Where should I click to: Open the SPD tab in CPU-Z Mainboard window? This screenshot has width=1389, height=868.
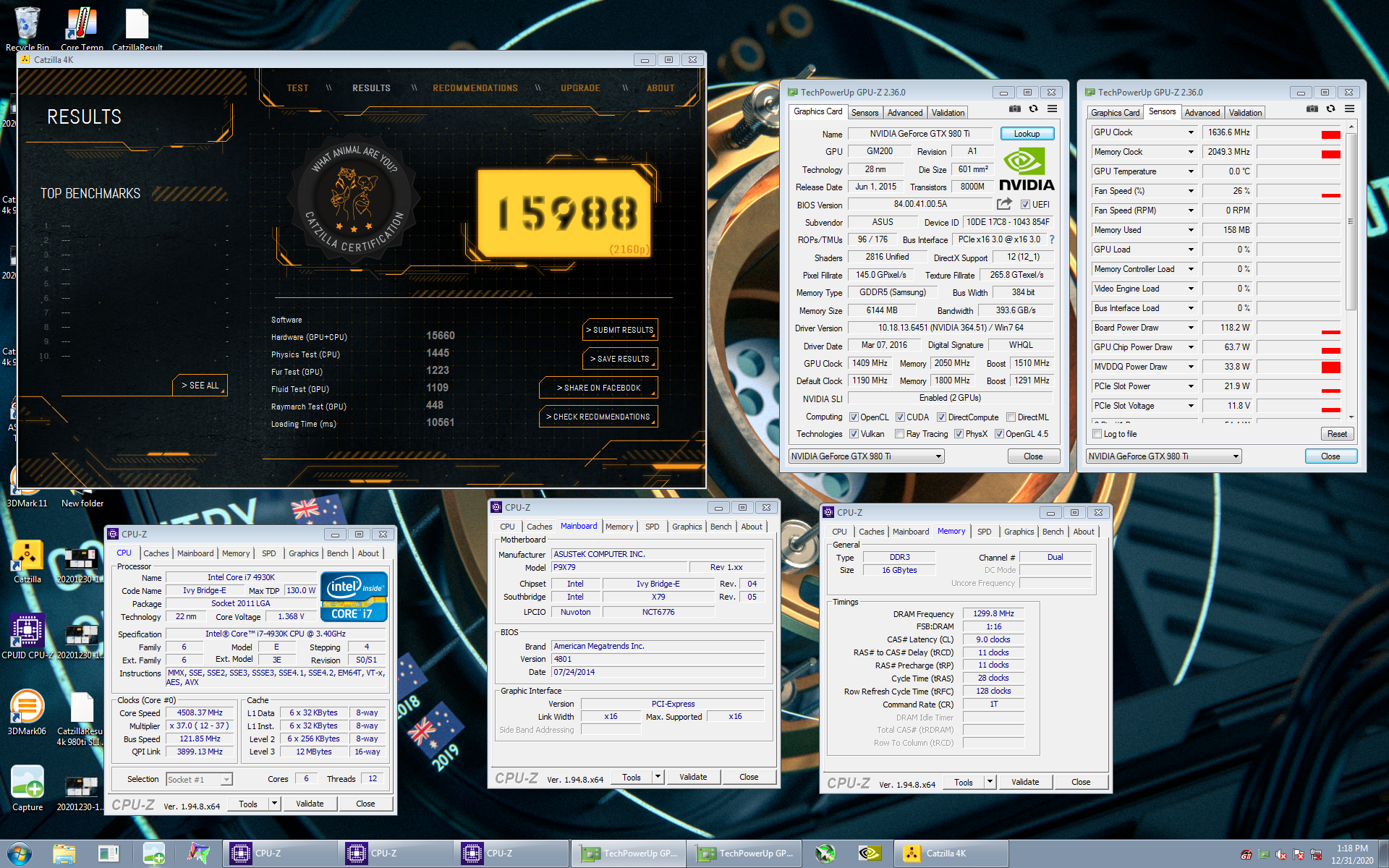click(653, 527)
